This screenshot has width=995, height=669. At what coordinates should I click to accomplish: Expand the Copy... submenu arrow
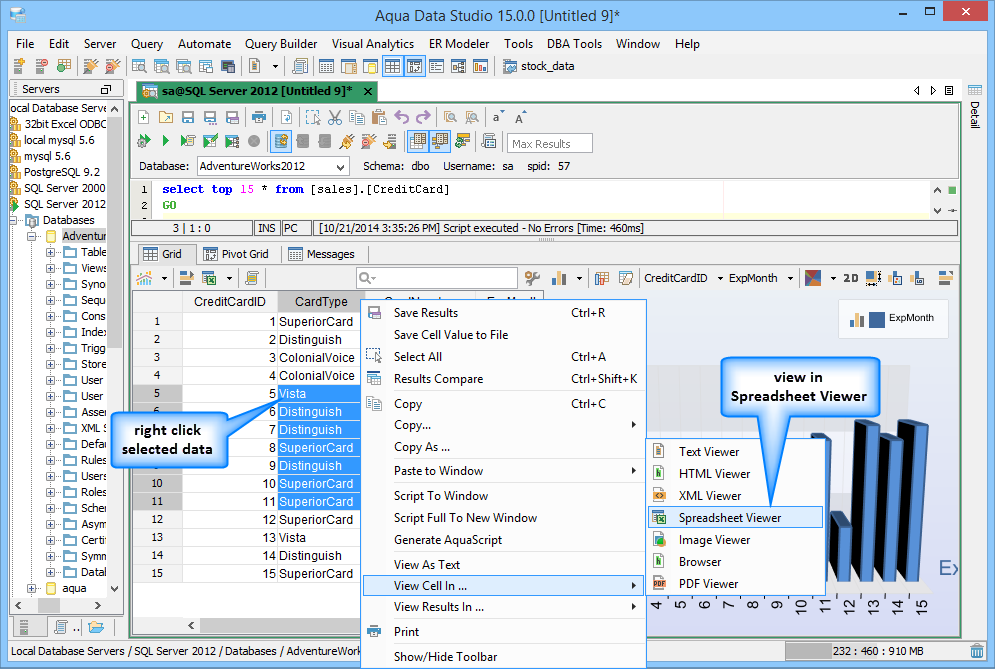coord(633,425)
